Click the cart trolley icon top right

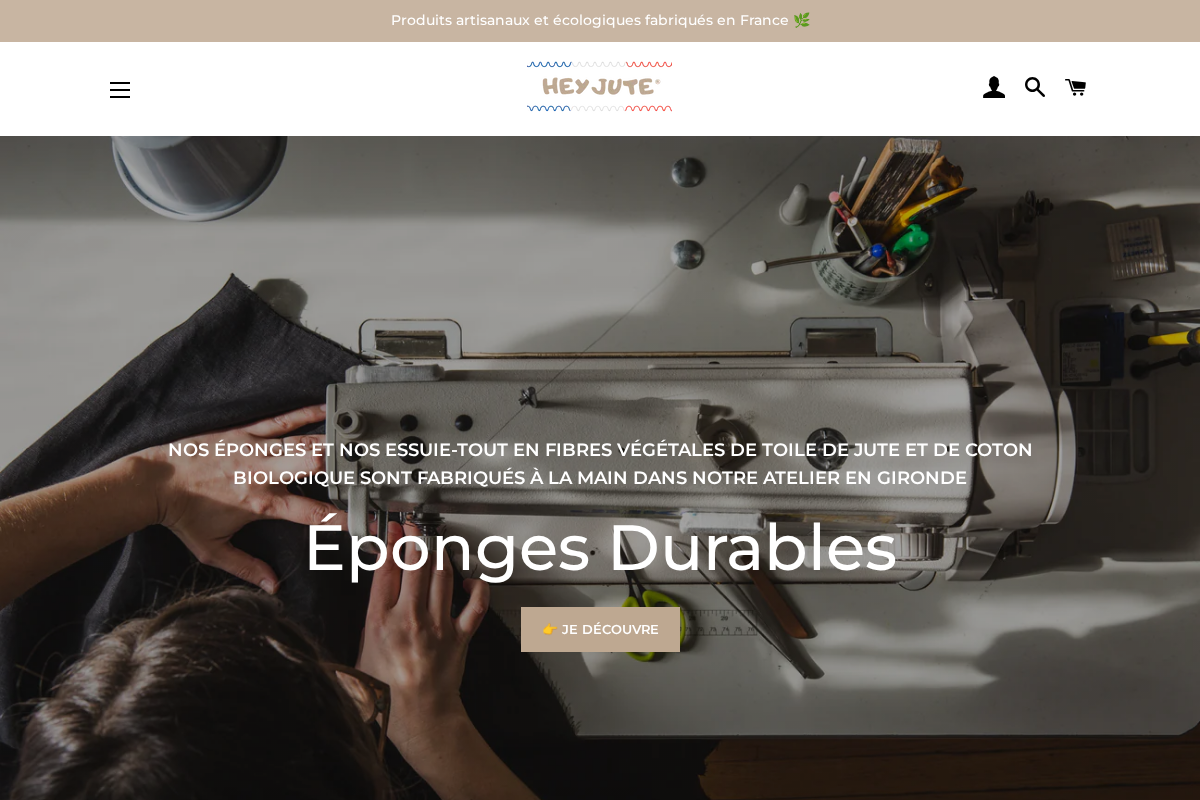point(1075,87)
